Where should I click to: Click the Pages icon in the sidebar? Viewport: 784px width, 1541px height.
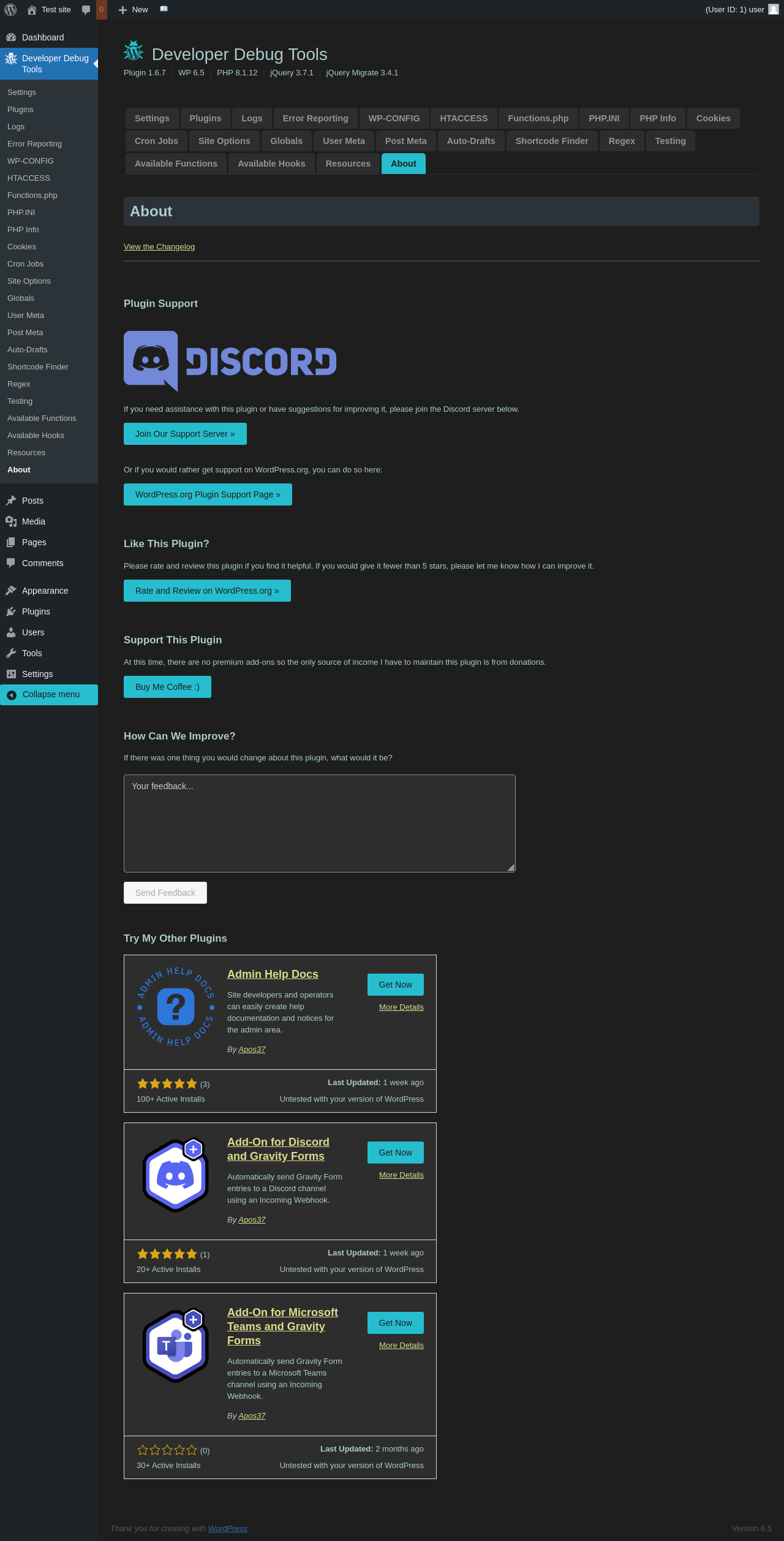[x=11, y=542]
